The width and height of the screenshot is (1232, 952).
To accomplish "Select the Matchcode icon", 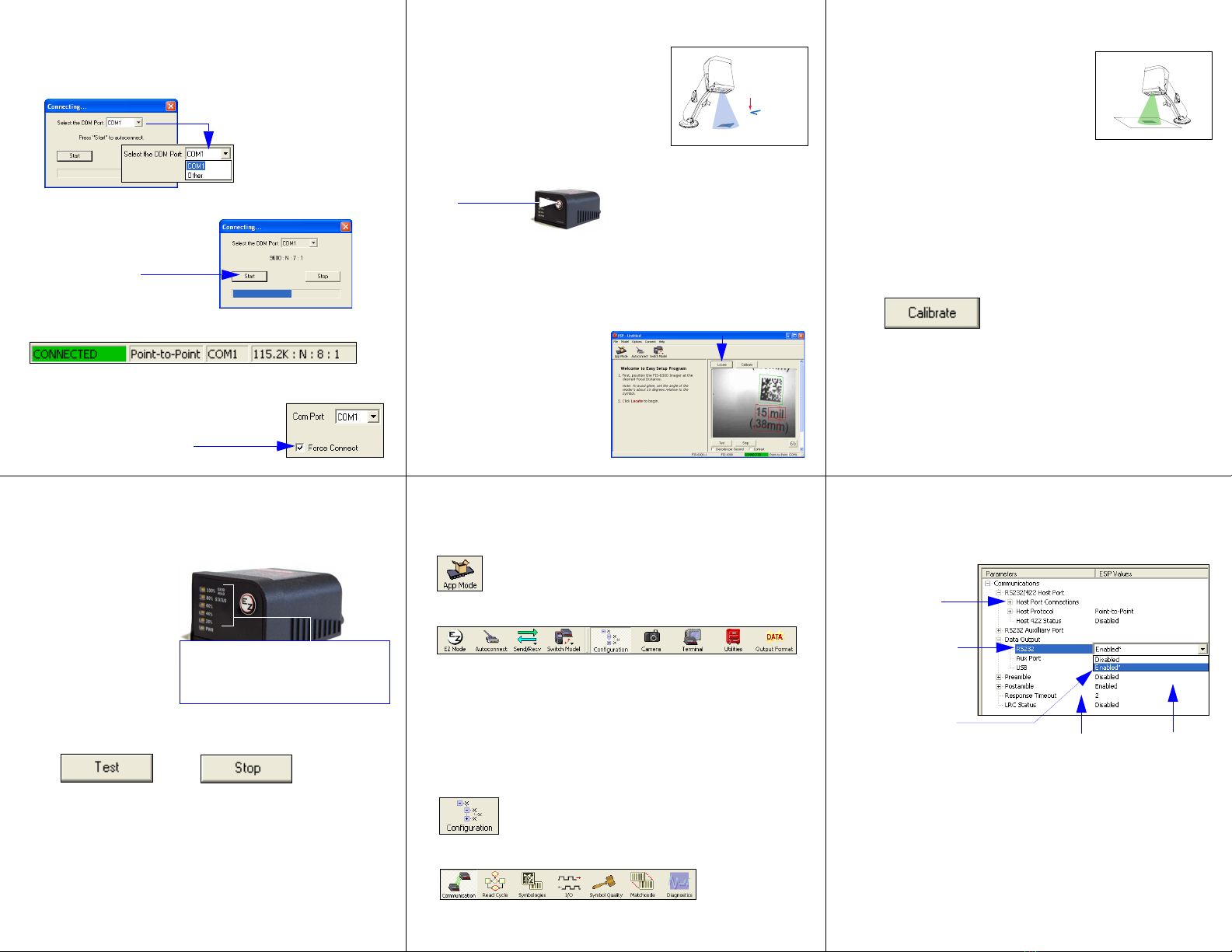I will [642, 884].
